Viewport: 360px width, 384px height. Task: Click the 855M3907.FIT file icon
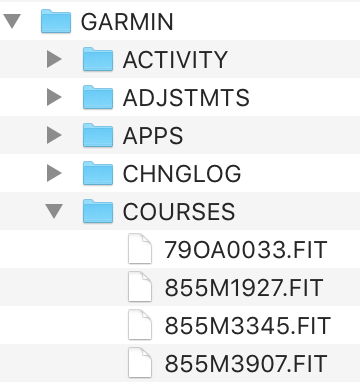[x=140, y=363]
